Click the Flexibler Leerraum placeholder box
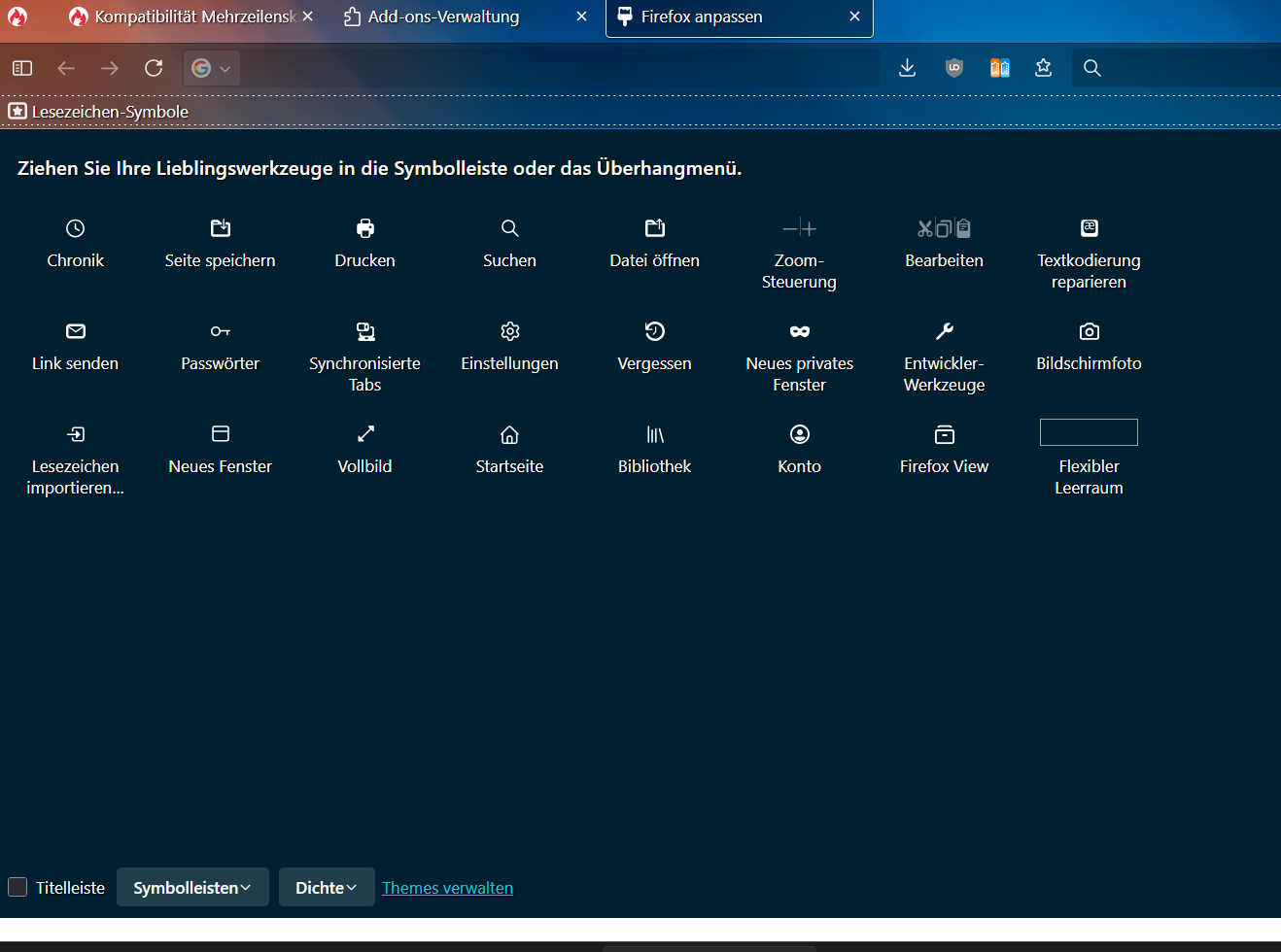The image size is (1281, 952). point(1089,432)
